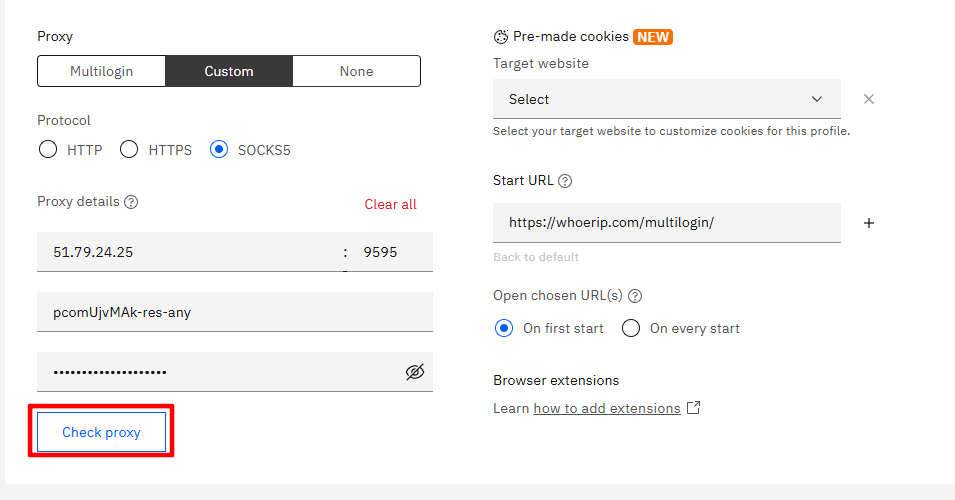The width and height of the screenshot is (955, 500).
Task: Click the external link icon beside how to add extensions
Action: coord(694,408)
